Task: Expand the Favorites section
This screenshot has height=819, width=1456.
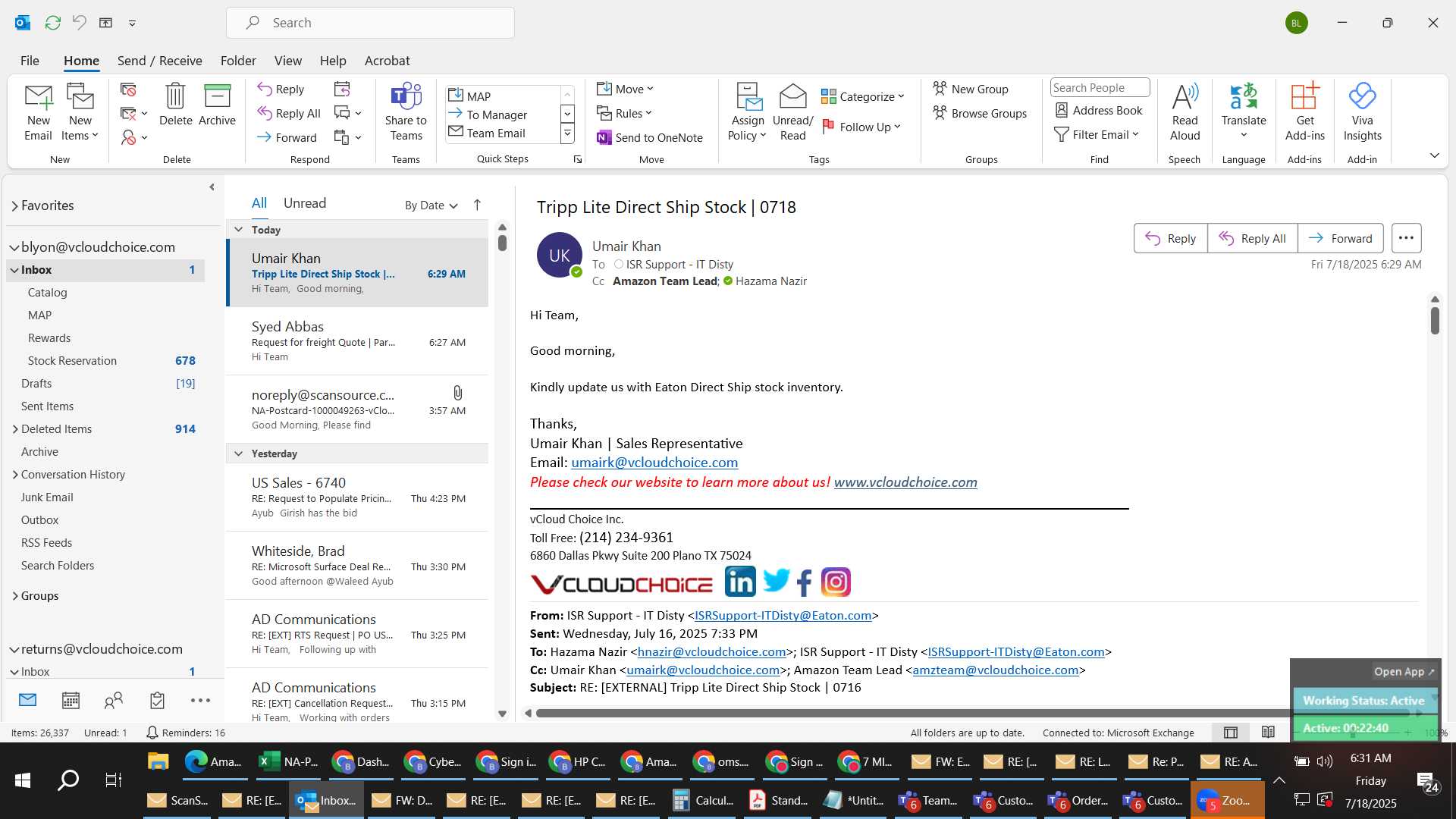Action: 15,206
